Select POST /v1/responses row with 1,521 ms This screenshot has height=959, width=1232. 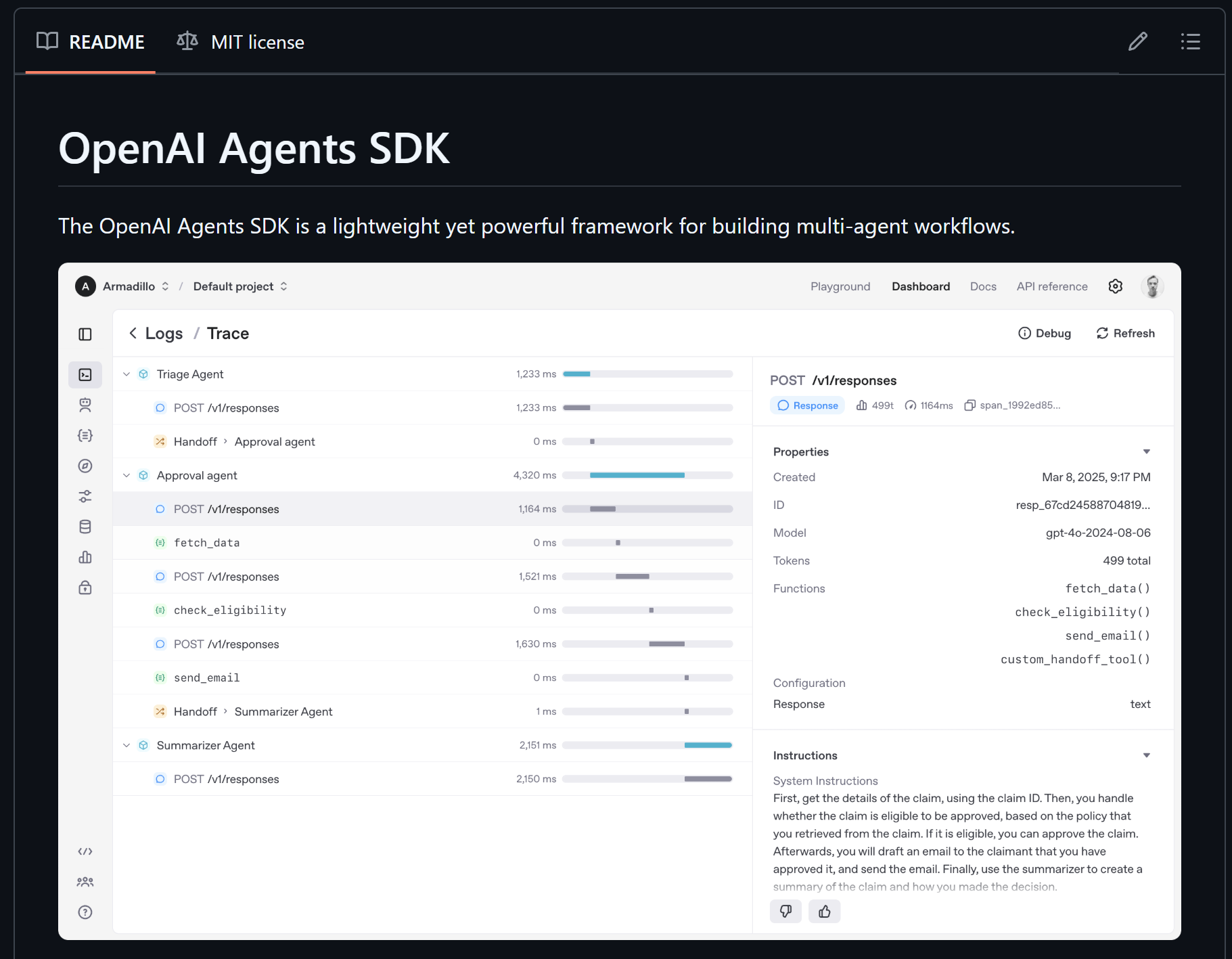click(432, 577)
